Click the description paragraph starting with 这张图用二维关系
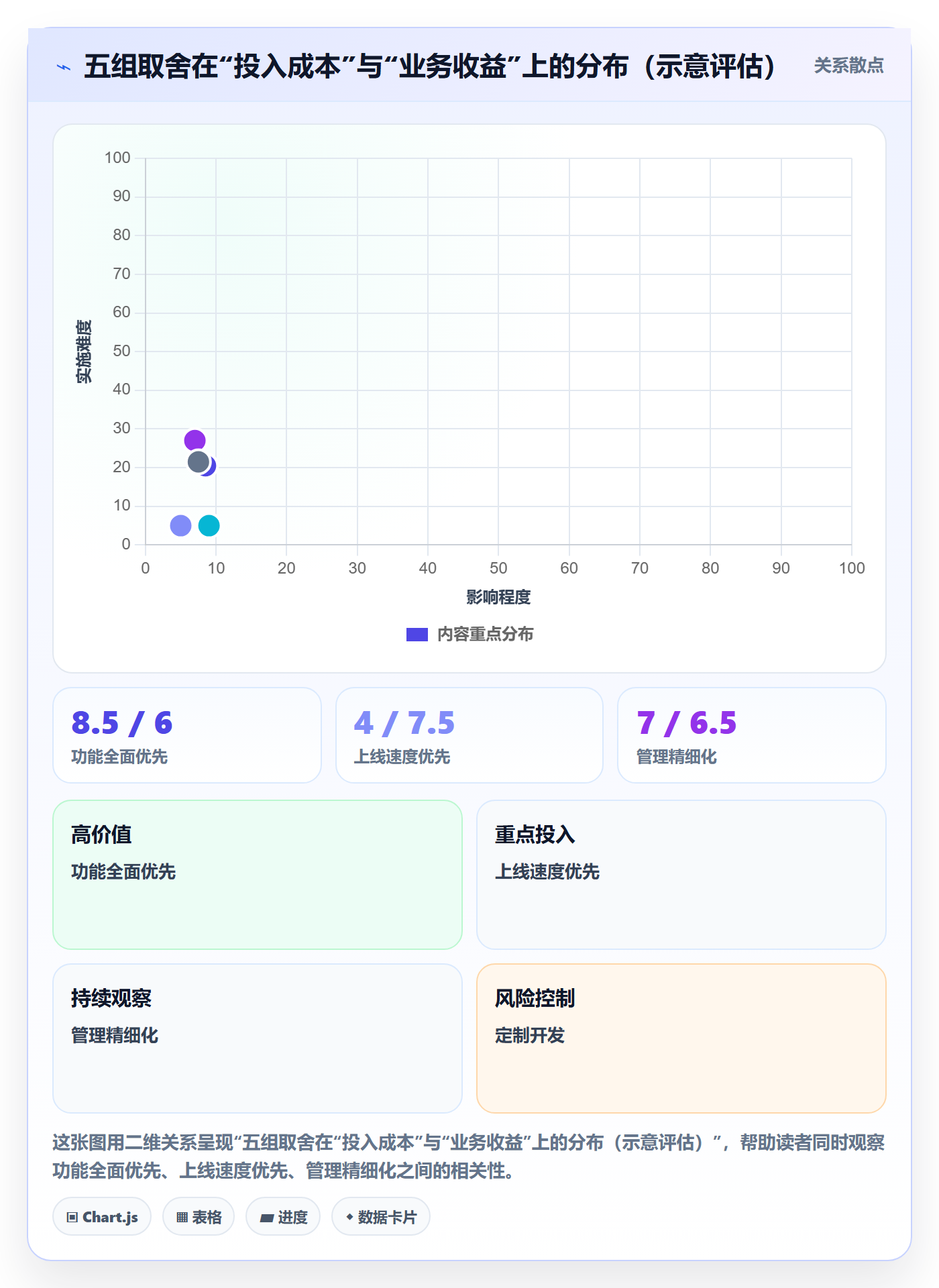Screen dimensions: 939x1288 pos(469,1157)
